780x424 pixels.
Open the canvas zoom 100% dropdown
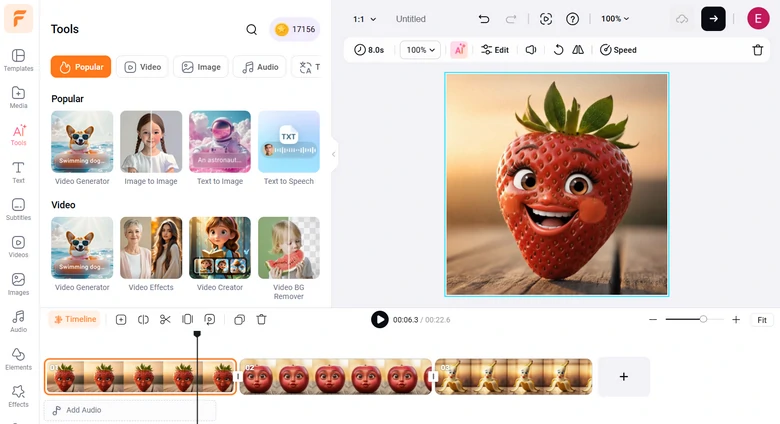[615, 18]
